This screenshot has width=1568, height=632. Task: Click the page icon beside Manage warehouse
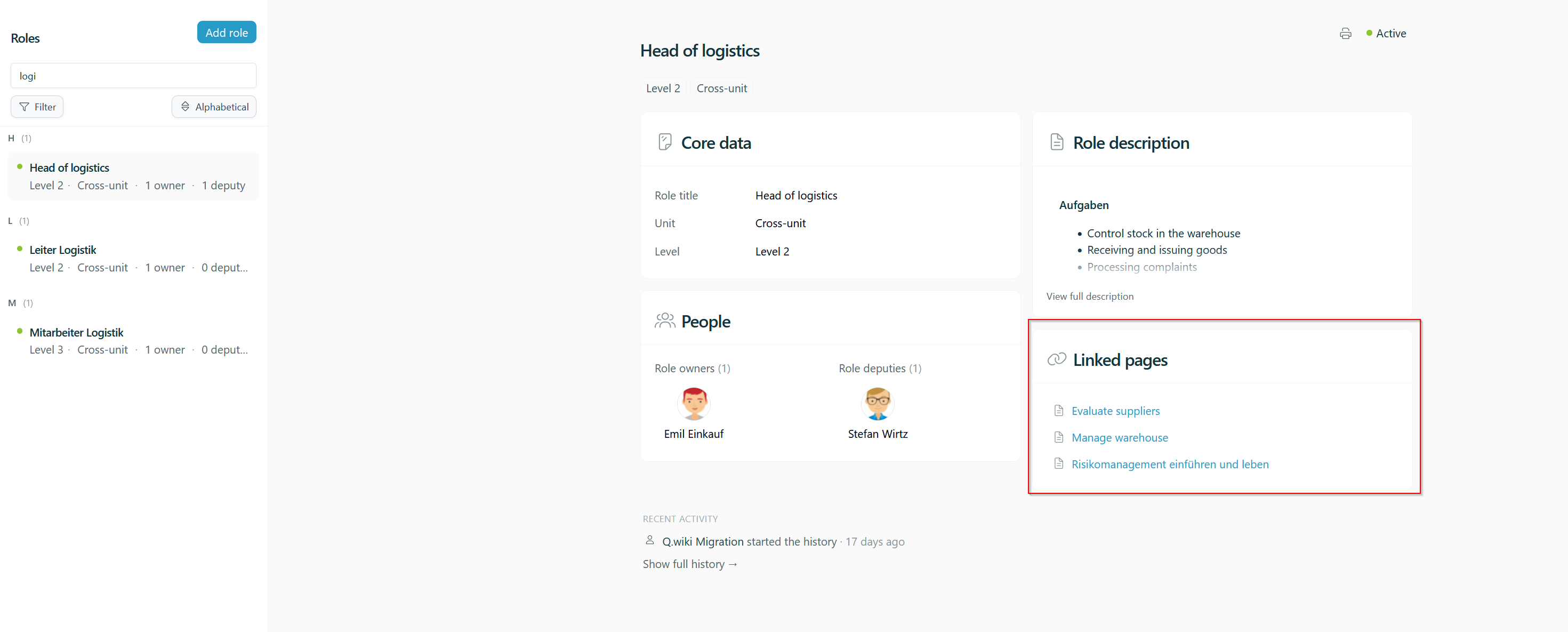(x=1058, y=438)
